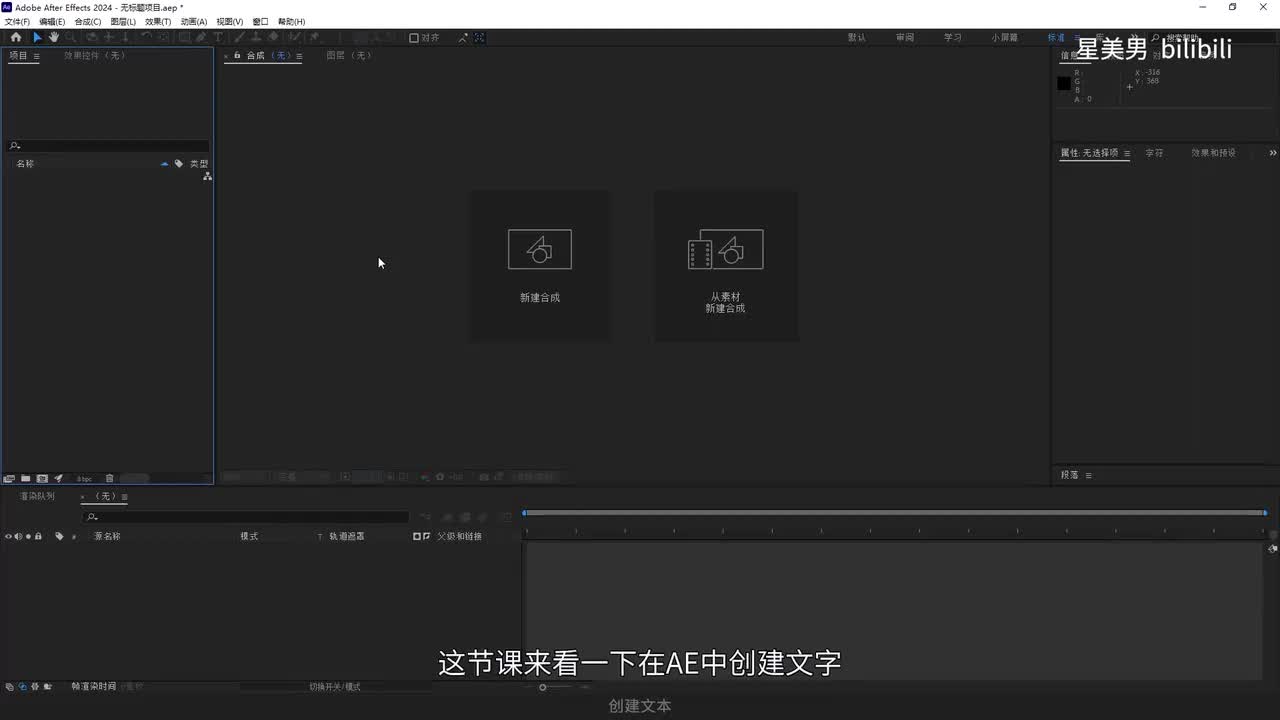
Task: Toggle the video eye column switch in timeline
Action: [x=8, y=536]
